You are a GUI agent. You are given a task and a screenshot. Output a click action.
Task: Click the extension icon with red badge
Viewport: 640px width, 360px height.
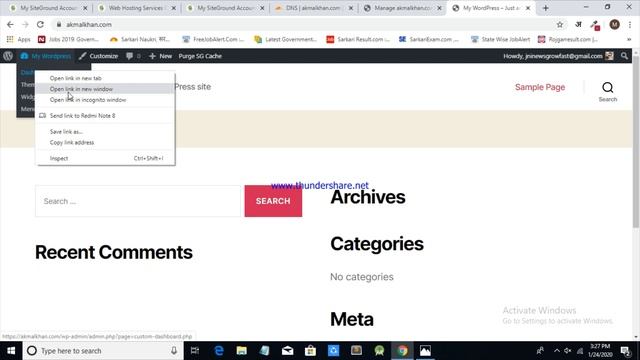596,25
